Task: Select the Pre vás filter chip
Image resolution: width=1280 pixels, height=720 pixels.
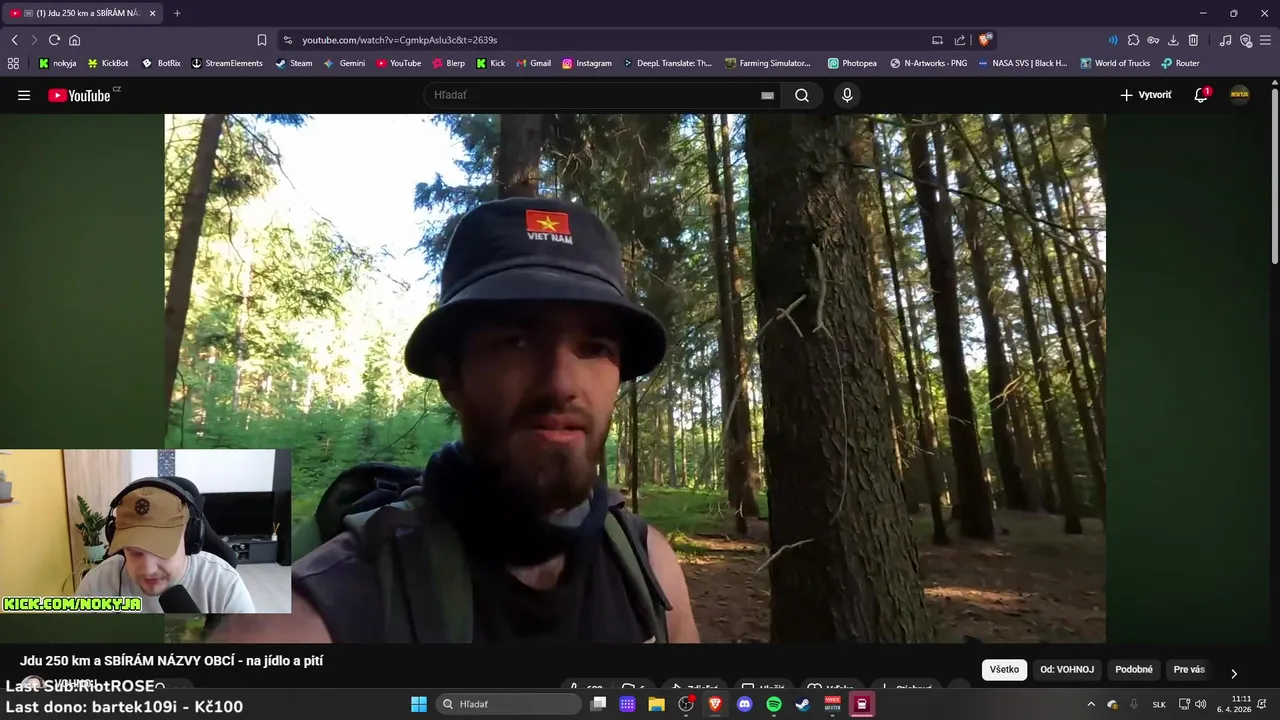Action: coord(1189,670)
